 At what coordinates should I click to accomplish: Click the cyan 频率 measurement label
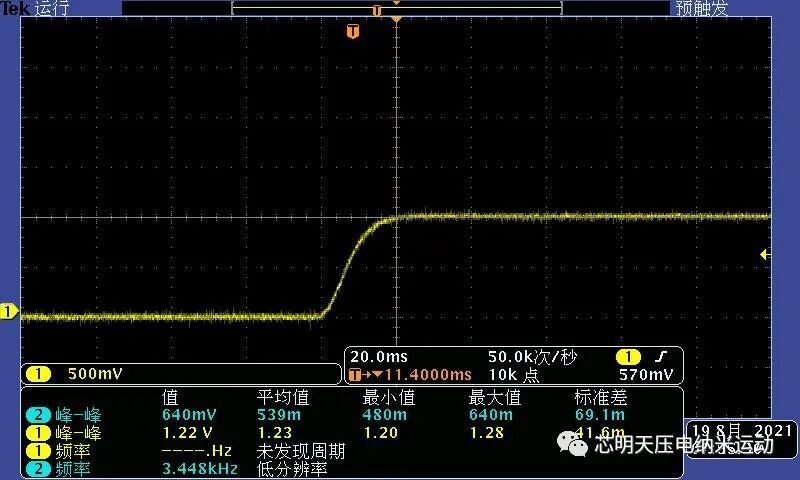[72, 469]
